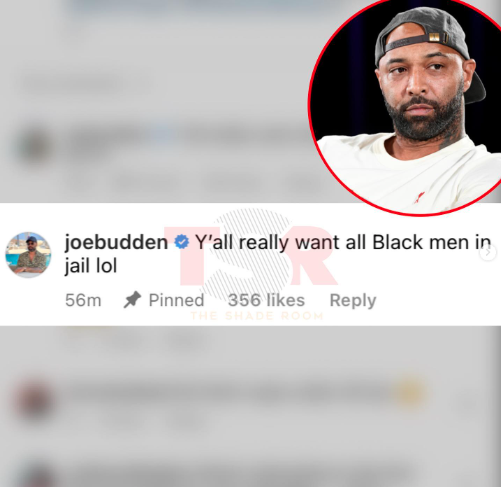Click blurred dark avatar at the bottom
501x487 pixels.
tap(37, 475)
